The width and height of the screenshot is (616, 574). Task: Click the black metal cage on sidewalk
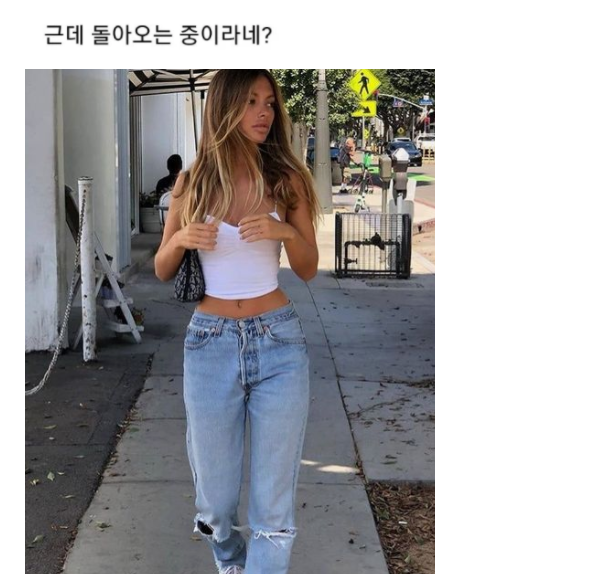pyautogui.click(x=372, y=246)
